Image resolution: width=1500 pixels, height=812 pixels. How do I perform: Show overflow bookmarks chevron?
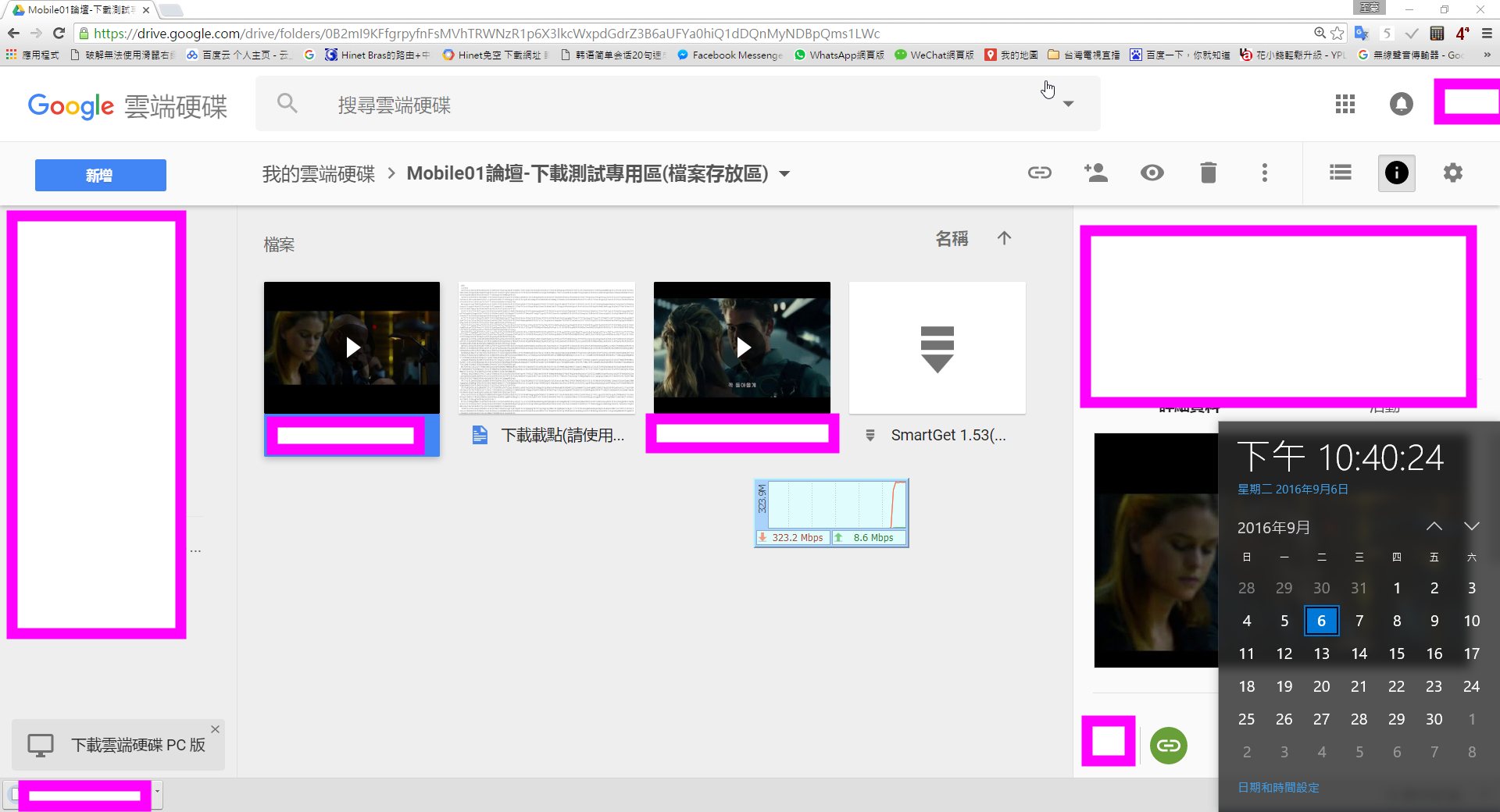(x=1487, y=55)
